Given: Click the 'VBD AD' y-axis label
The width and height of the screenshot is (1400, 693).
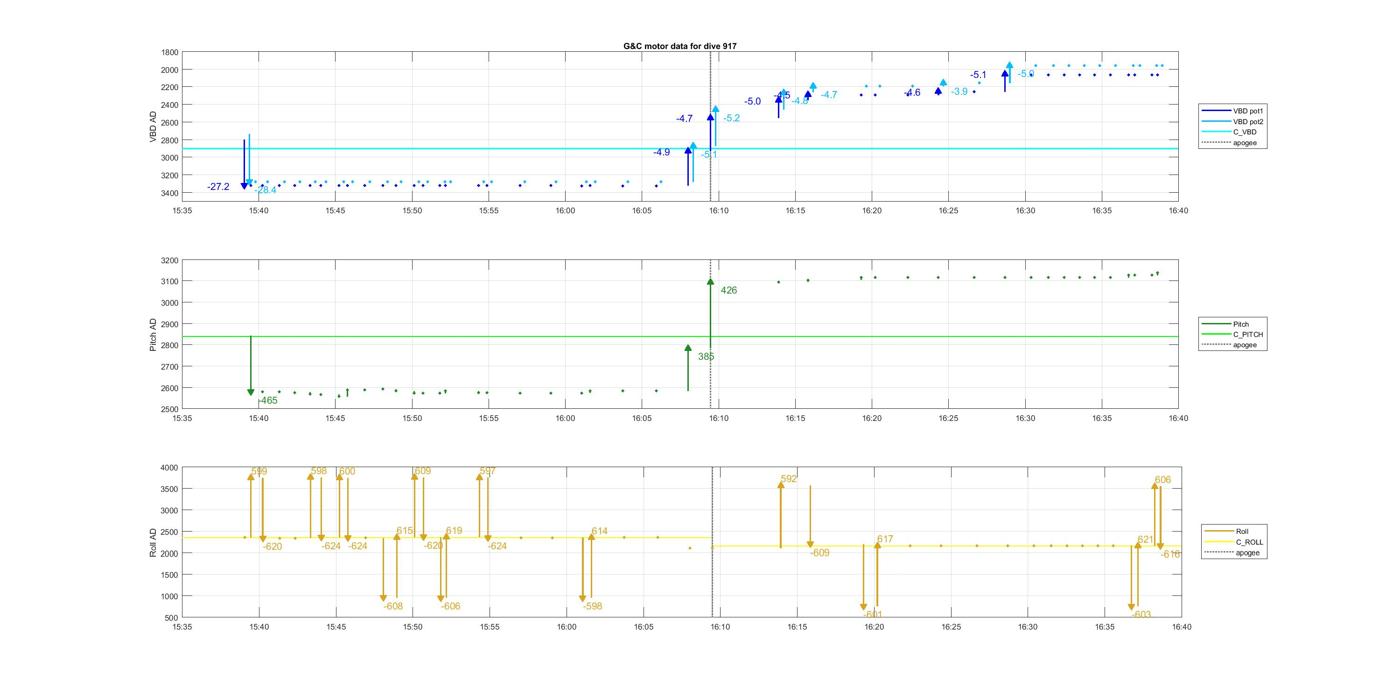Looking at the screenshot, I should [153, 124].
